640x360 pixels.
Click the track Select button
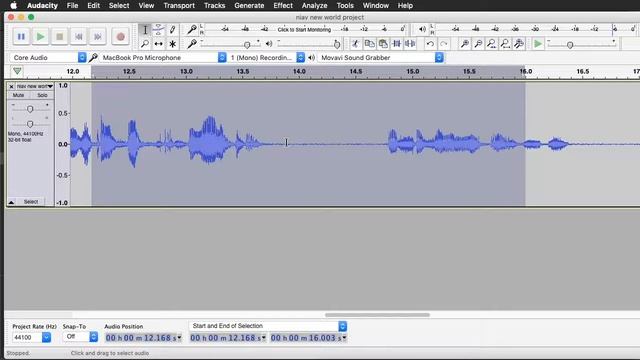pos(31,202)
